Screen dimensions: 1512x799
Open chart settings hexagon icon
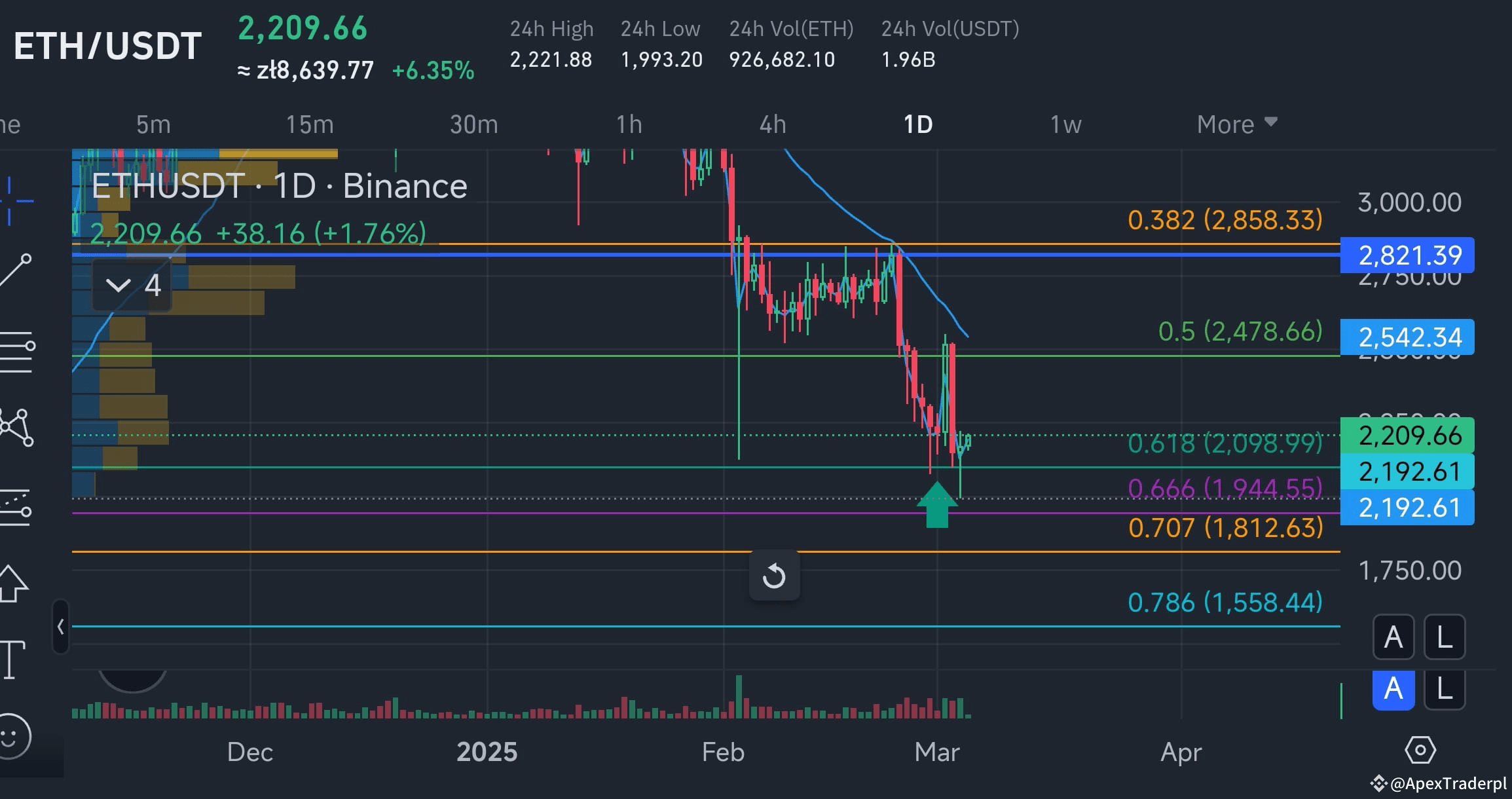[x=1420, y=750]
